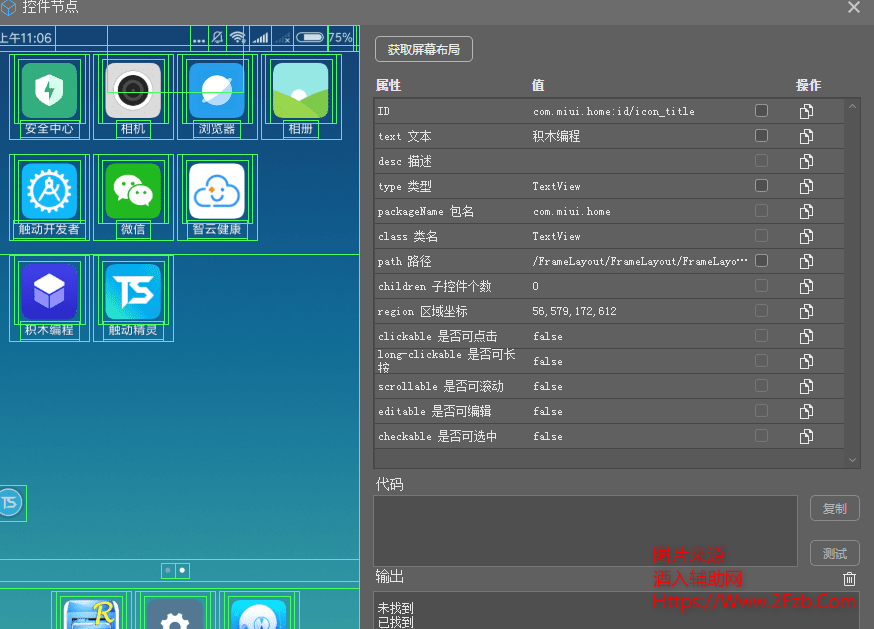The height and width of the screenshot is (629, 874).
Task: Open the 智云健康 cloud health icon
Action: (x=217, y=191)
